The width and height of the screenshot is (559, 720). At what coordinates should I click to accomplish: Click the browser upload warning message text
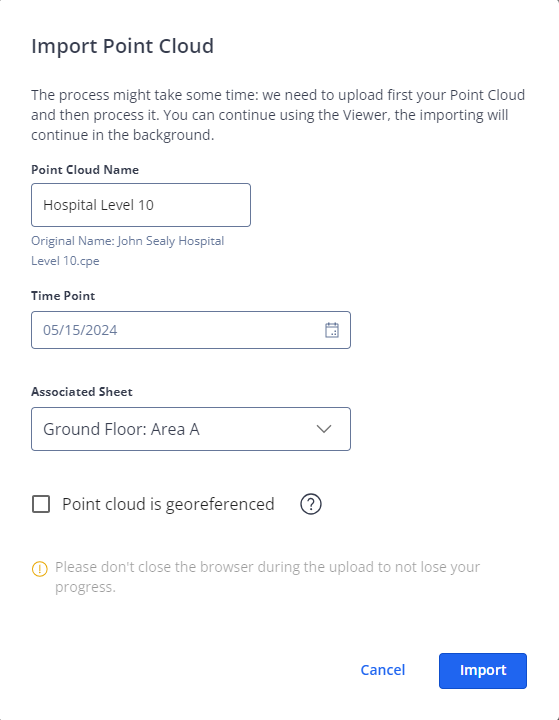coord(267,577)
